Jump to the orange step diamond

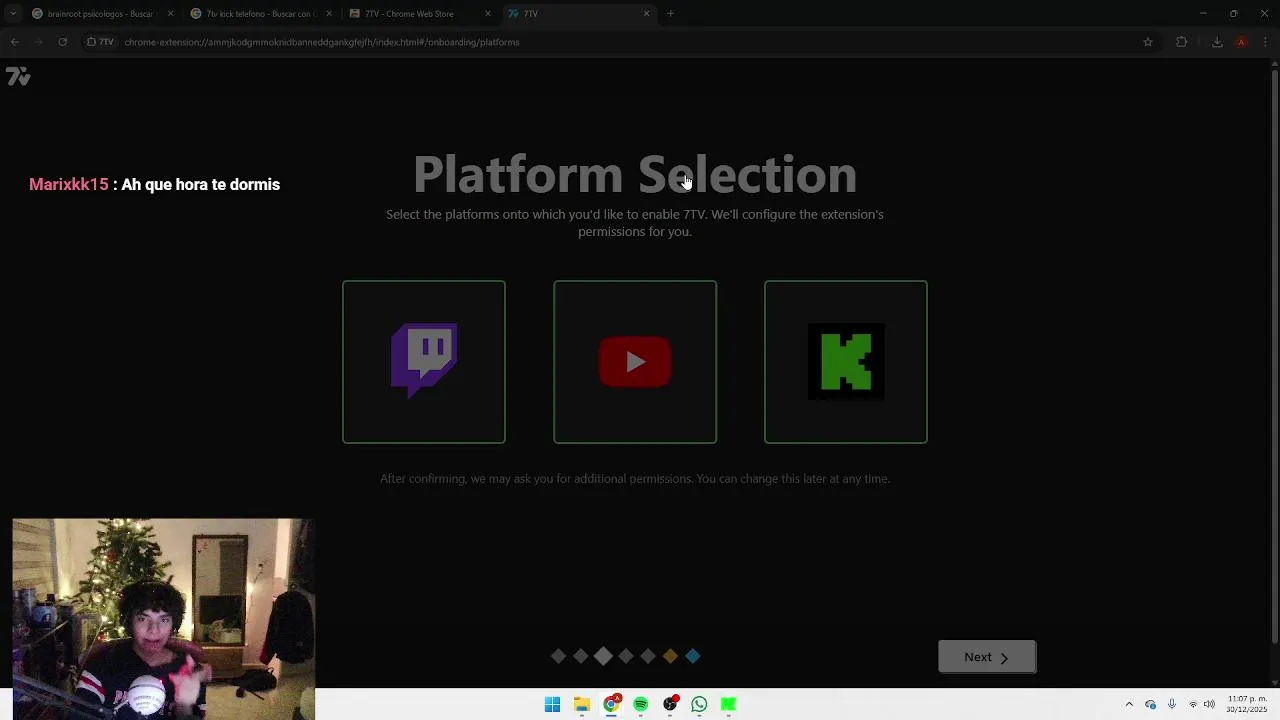point(670,656)
